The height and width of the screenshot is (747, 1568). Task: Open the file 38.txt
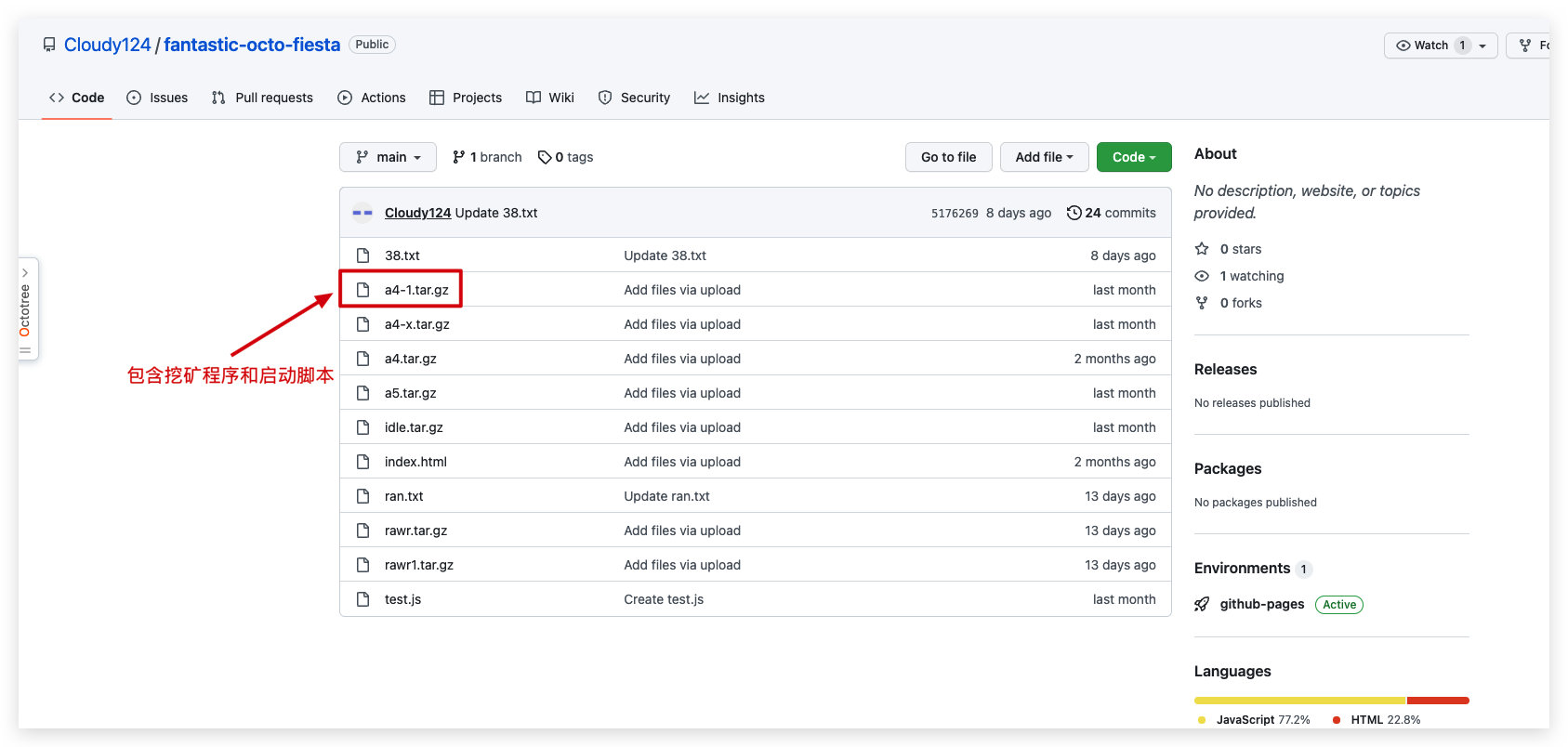[x=402, y=256]
